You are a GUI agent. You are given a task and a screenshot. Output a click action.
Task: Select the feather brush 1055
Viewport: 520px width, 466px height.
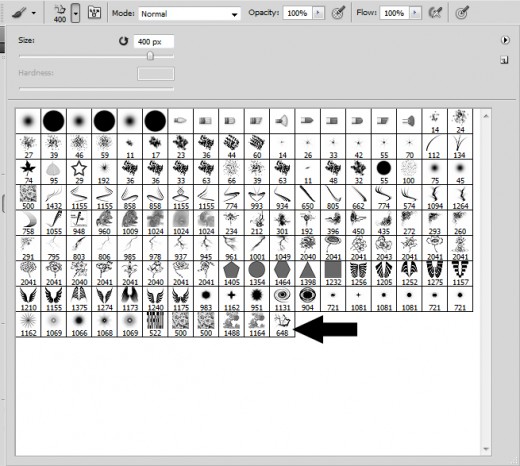(x=54, y=223)
